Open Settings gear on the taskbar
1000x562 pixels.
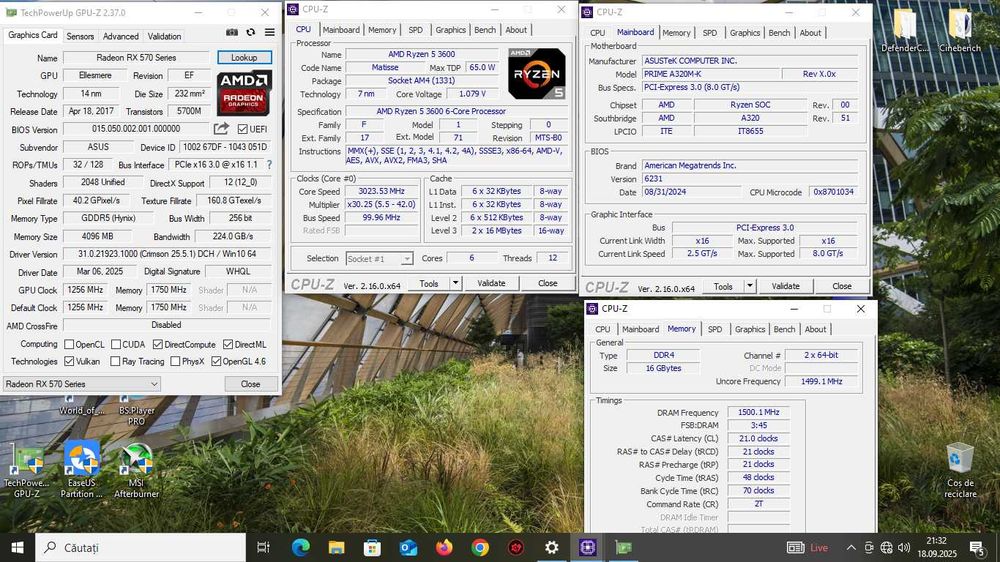(552, 547)
